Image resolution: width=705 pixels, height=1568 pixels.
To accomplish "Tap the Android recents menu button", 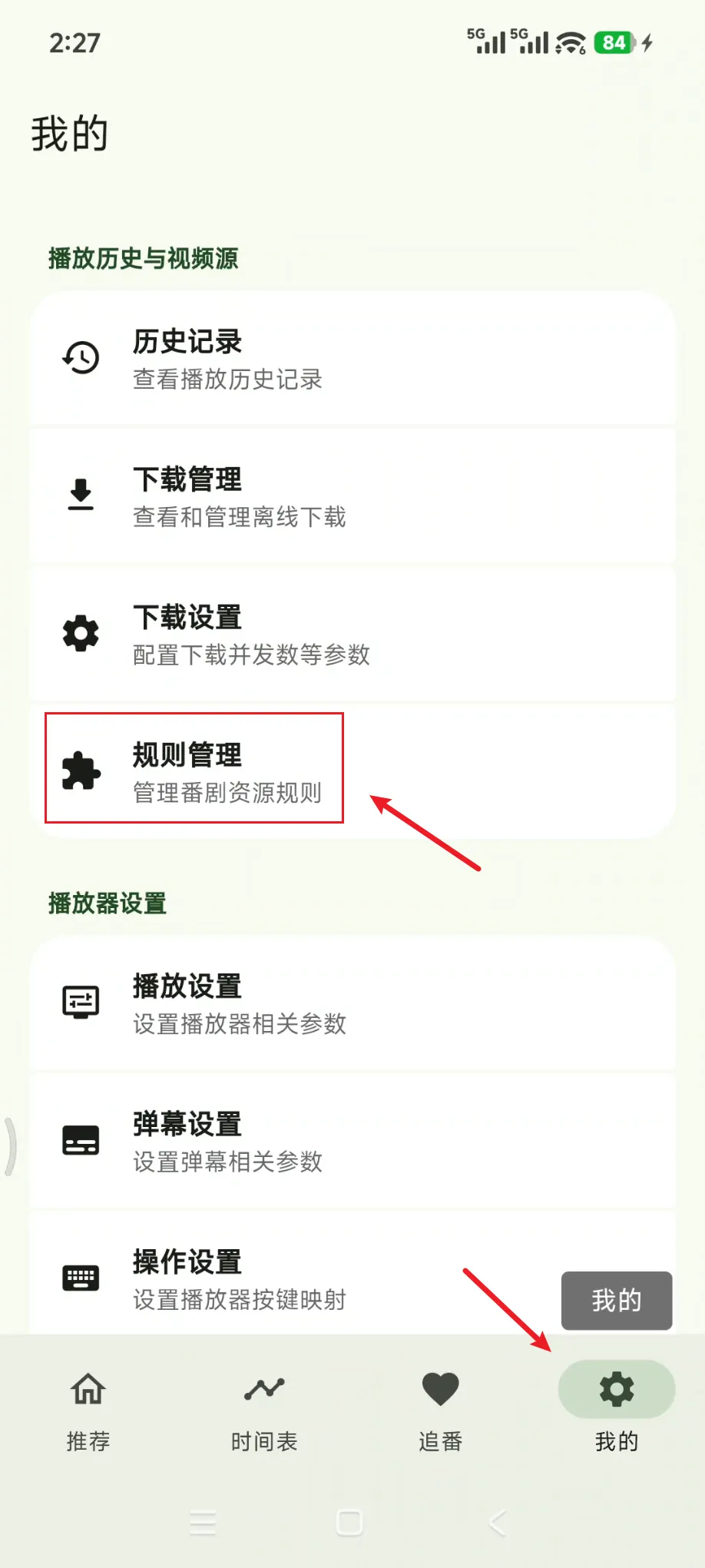I will pos(203,1522).
